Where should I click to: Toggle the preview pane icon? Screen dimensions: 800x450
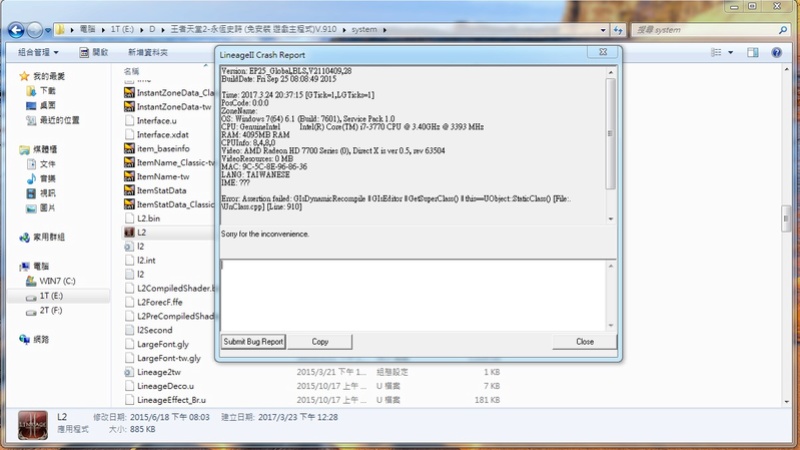[753, 52]
